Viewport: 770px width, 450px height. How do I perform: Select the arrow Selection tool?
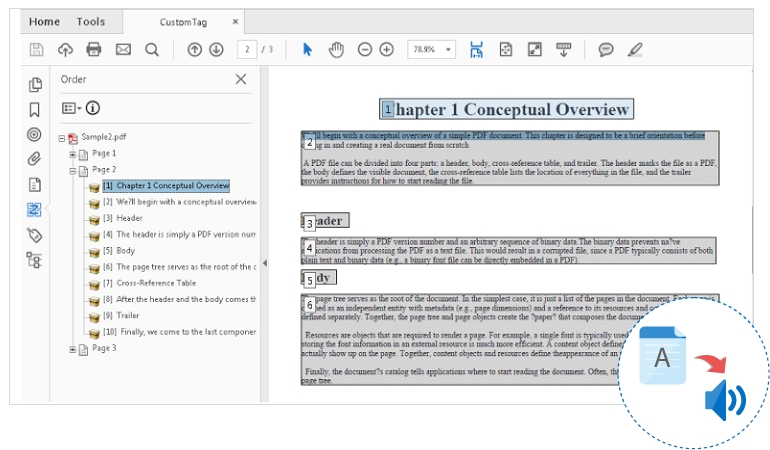pyautogui.click(x=308, y=49)
